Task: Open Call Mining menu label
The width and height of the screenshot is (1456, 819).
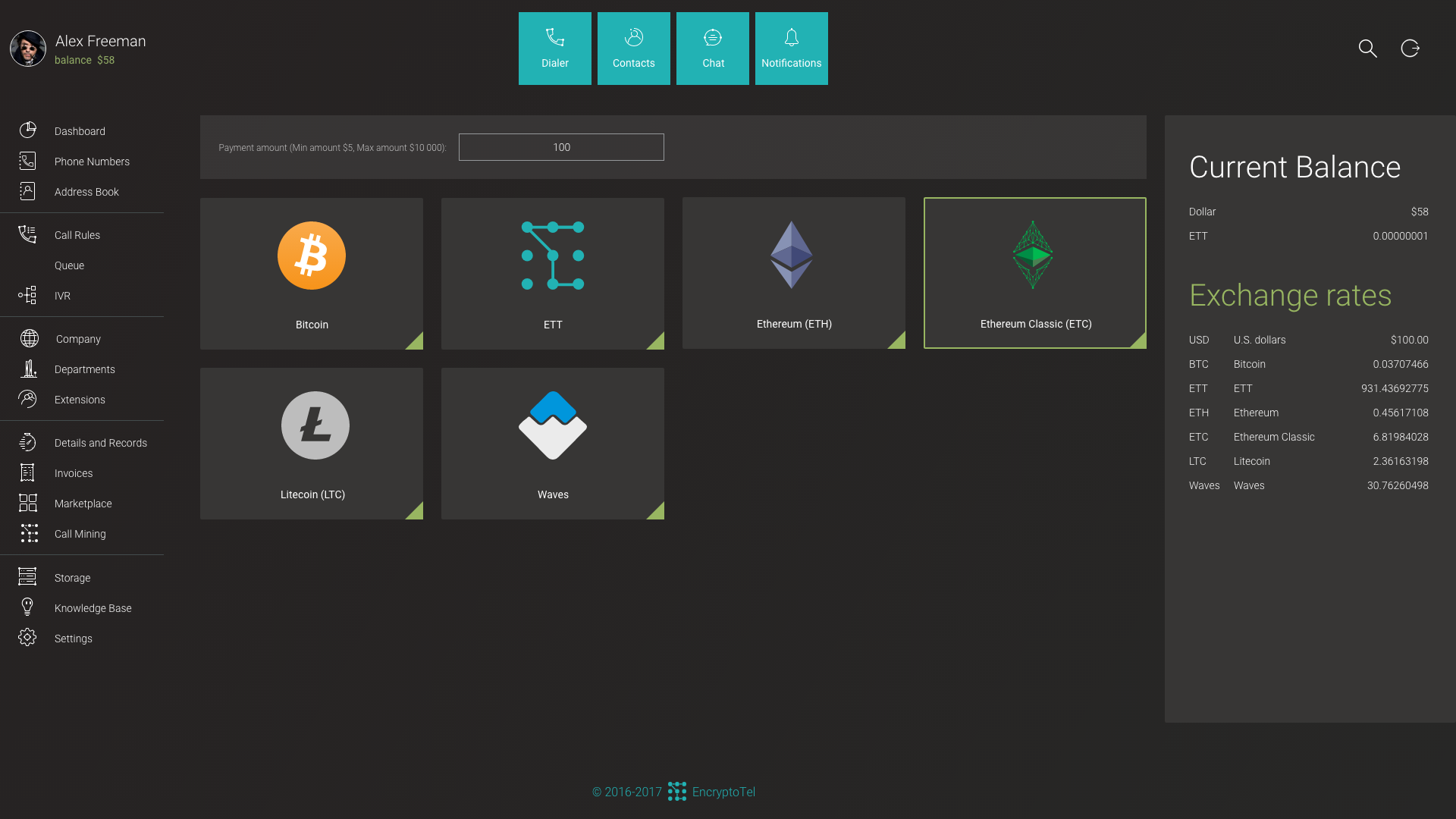Action: (x=80, y=534)
